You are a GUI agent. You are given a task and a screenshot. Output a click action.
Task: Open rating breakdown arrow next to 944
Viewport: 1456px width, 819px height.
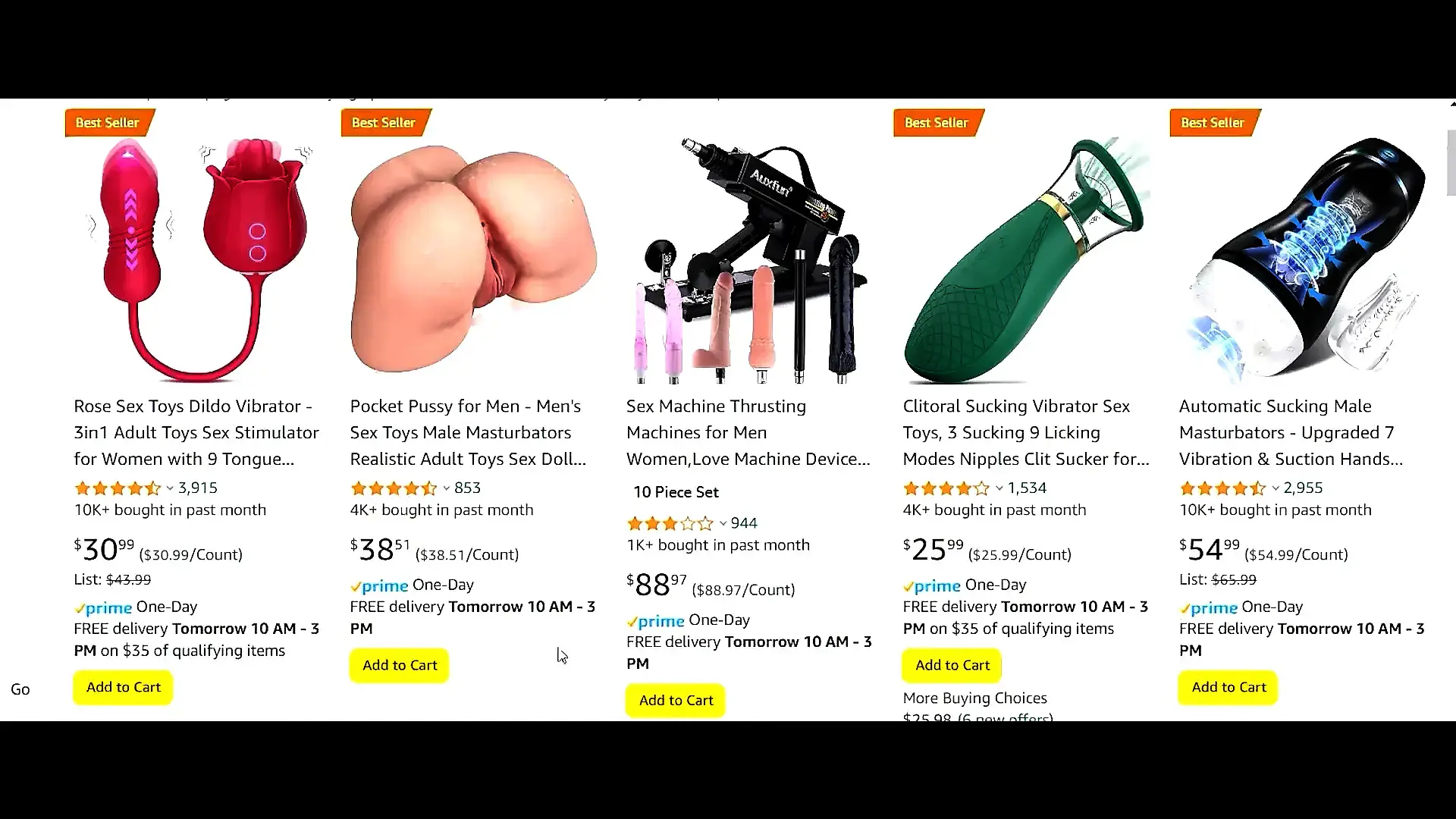pos(723,523)
